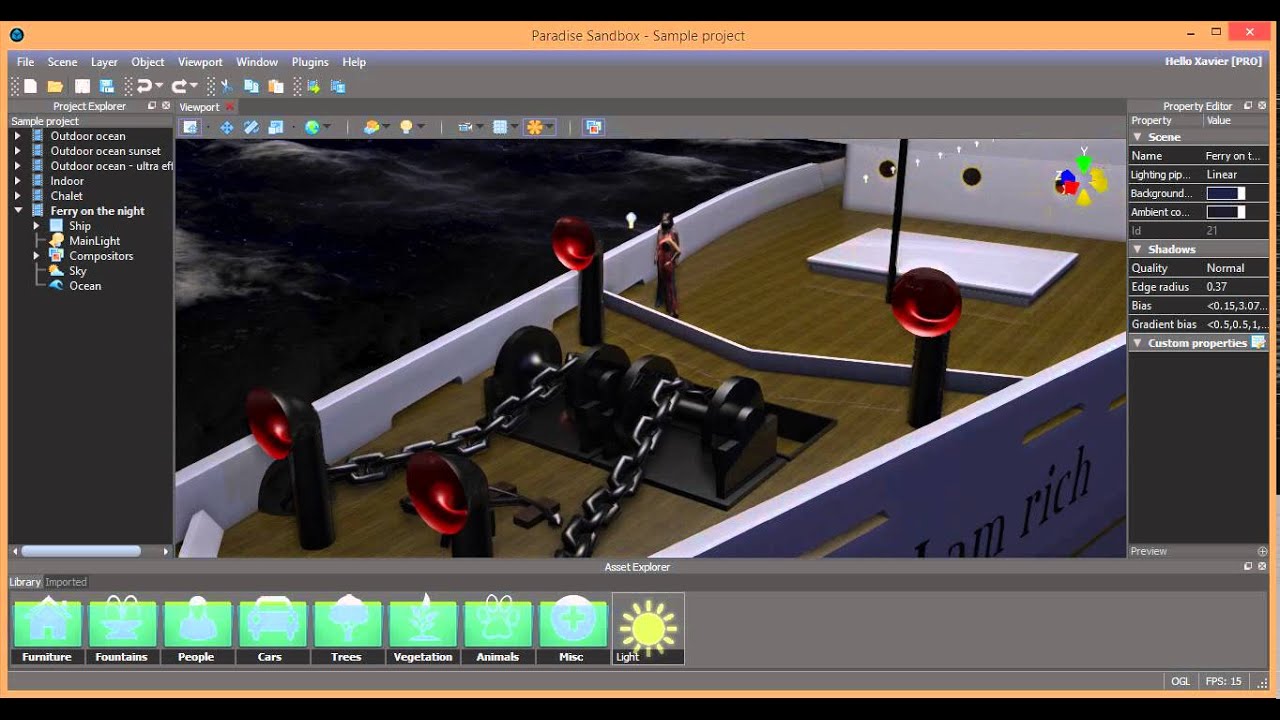Viewport: 1280px width, 720px height.
Task: Select the Light asset thumbnail
Action: click(x=648, y=629)
